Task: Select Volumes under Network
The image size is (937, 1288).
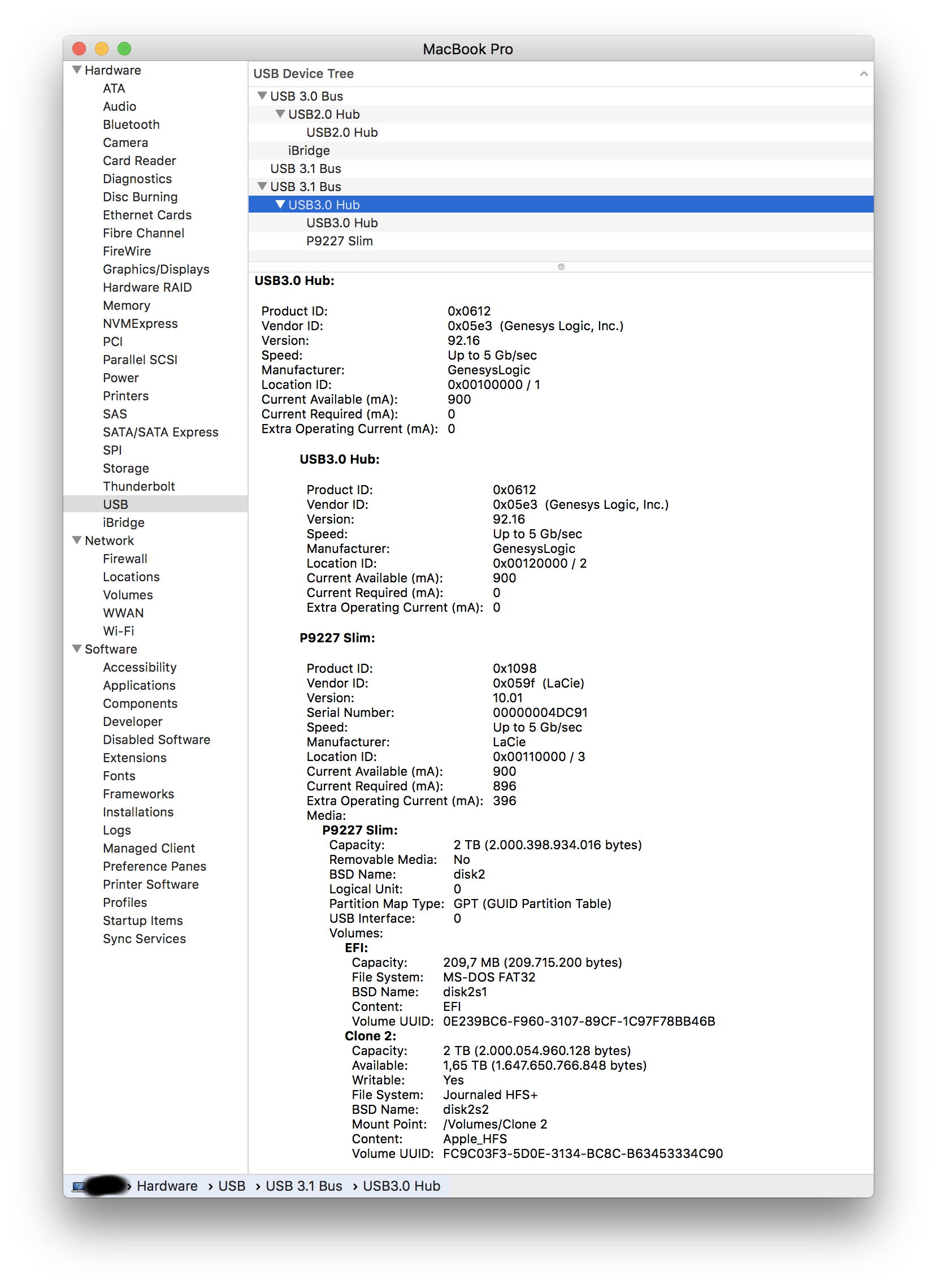Action: pos(128,595)
